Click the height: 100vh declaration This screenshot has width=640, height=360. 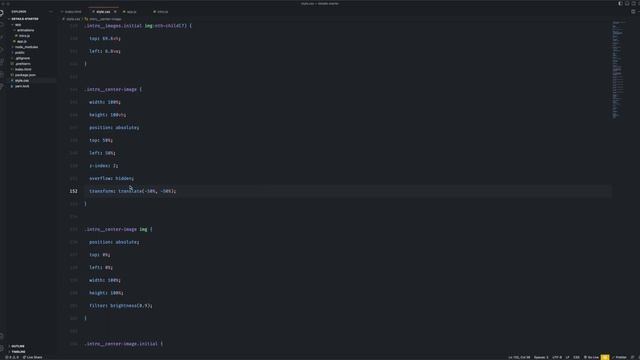point(108,115)
